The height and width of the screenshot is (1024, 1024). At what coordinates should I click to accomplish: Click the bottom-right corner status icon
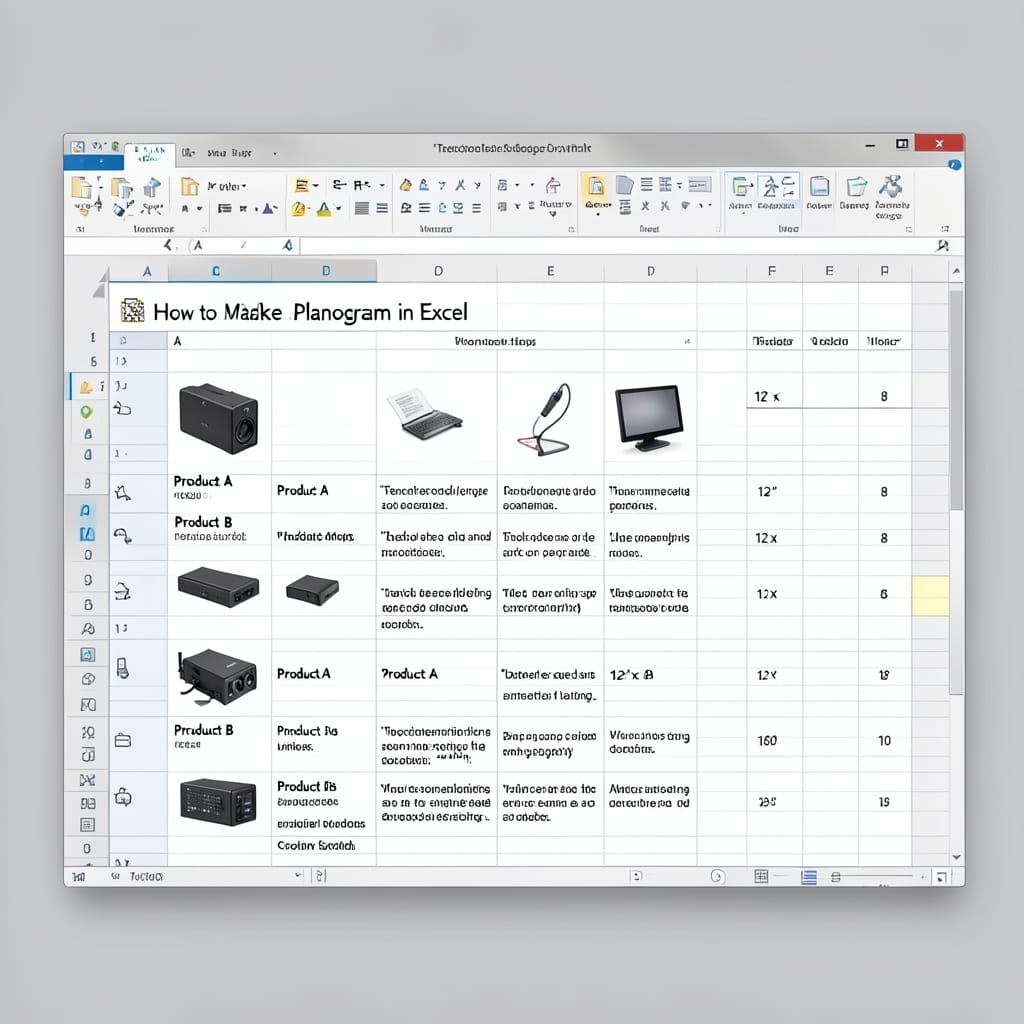point(941,877)
